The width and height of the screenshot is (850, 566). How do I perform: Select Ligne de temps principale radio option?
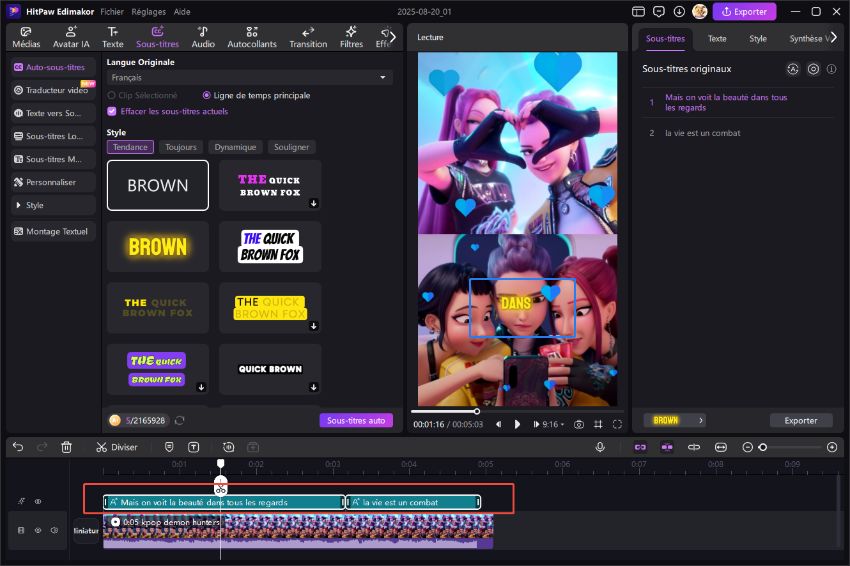point(207,95)
